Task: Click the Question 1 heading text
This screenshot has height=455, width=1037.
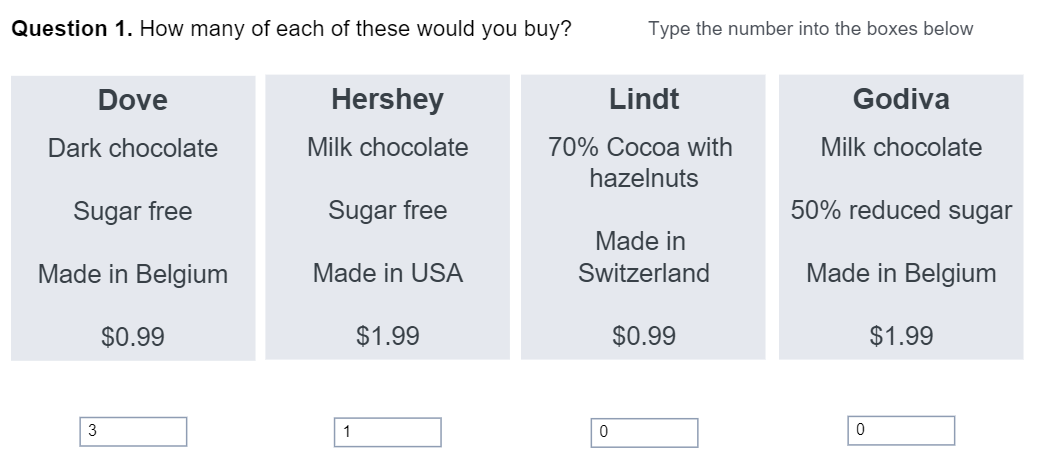Action: pos(291,29)
